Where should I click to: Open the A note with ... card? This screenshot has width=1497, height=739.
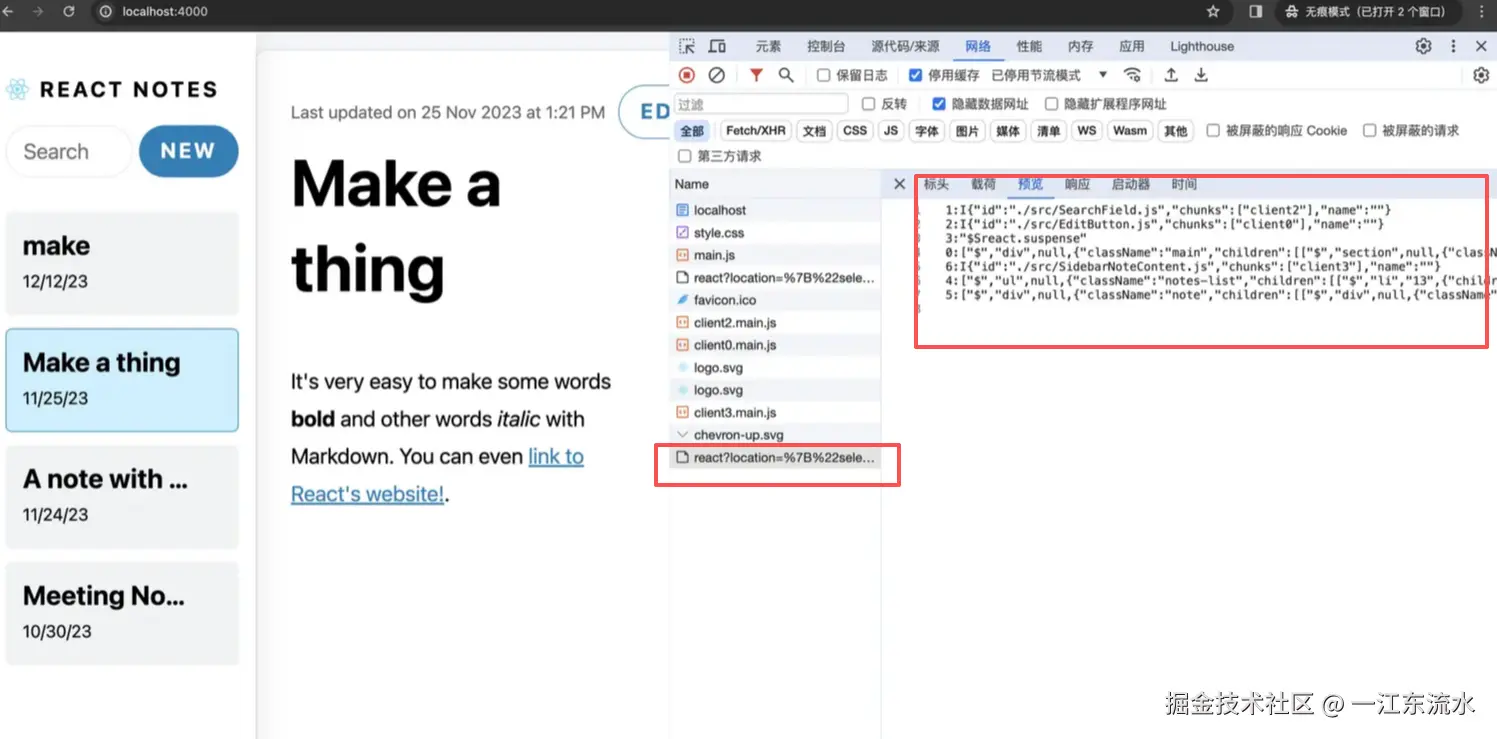point(122,496)
